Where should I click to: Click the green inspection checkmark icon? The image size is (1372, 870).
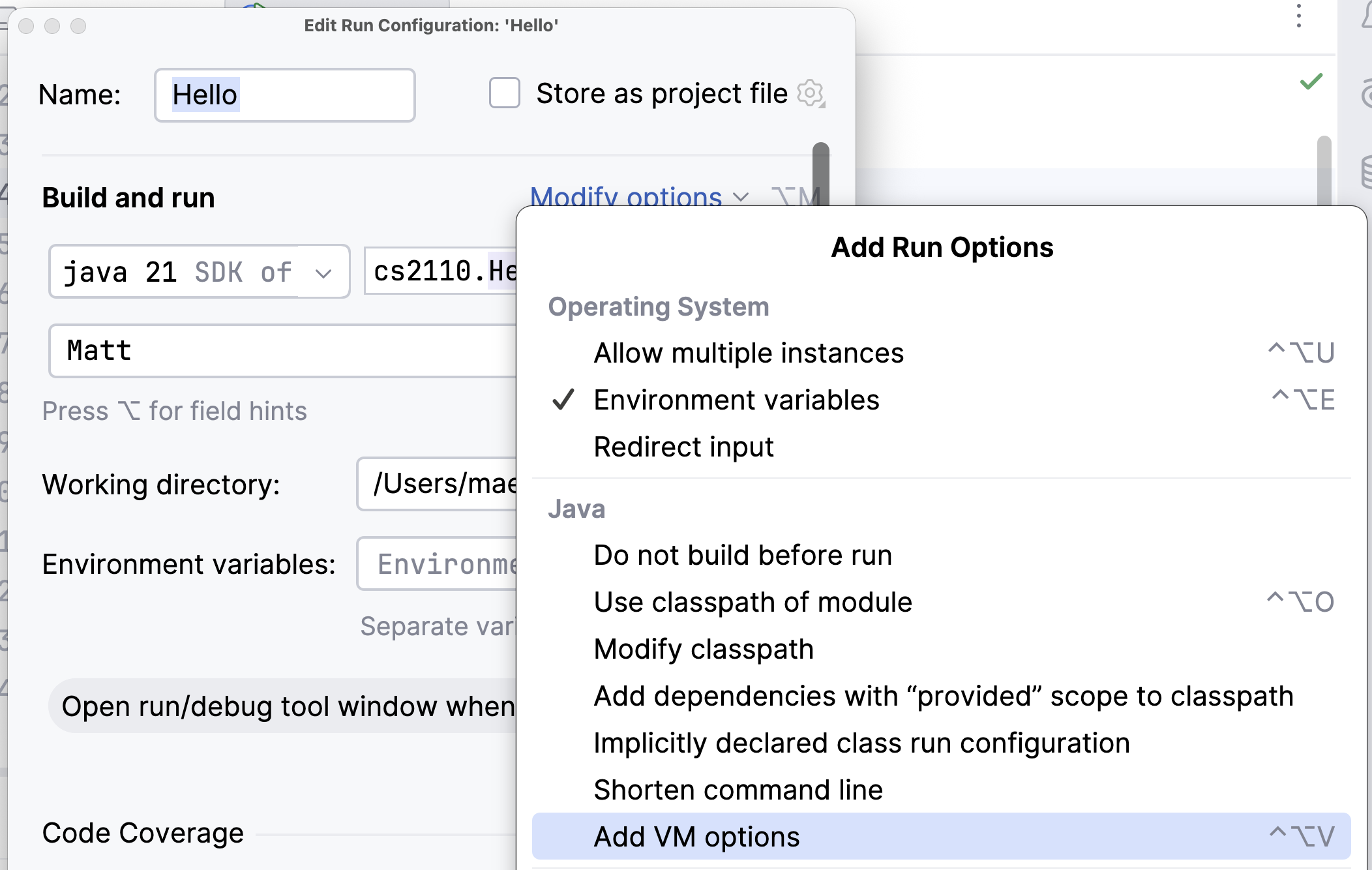tap(1311, 82)
